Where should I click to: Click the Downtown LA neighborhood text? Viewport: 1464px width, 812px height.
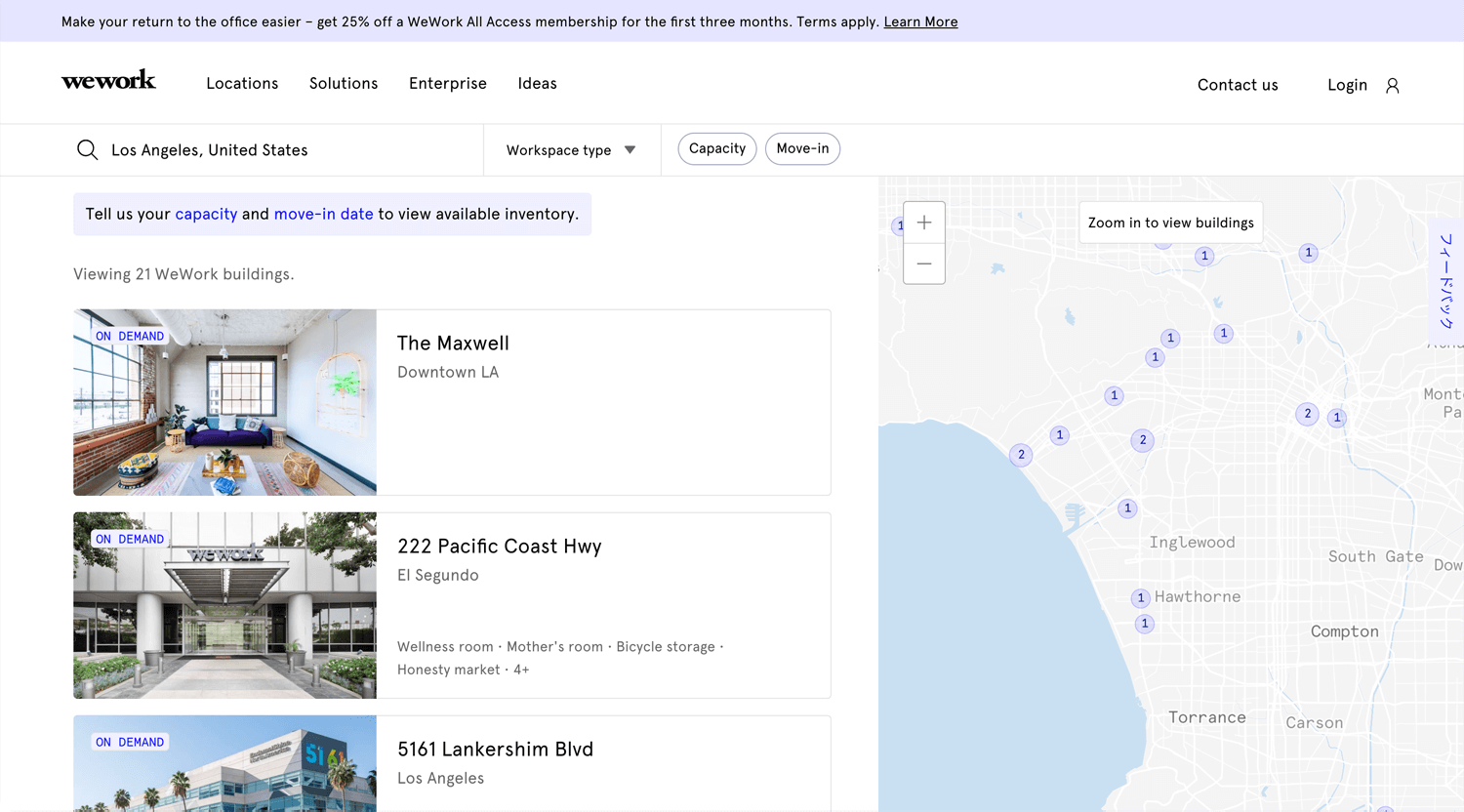tap(448, 372)
